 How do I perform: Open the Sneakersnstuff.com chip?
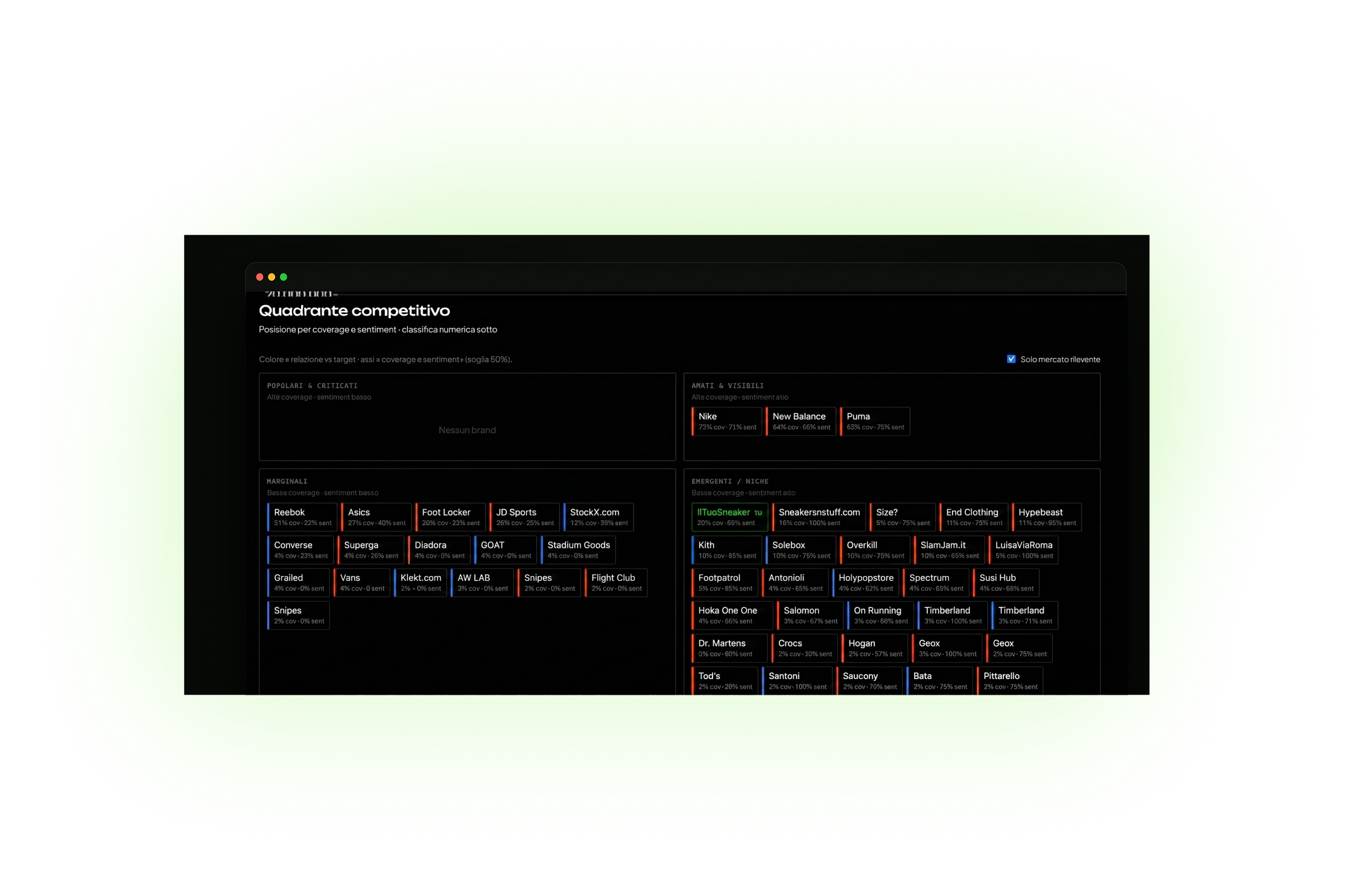(819, 517)
